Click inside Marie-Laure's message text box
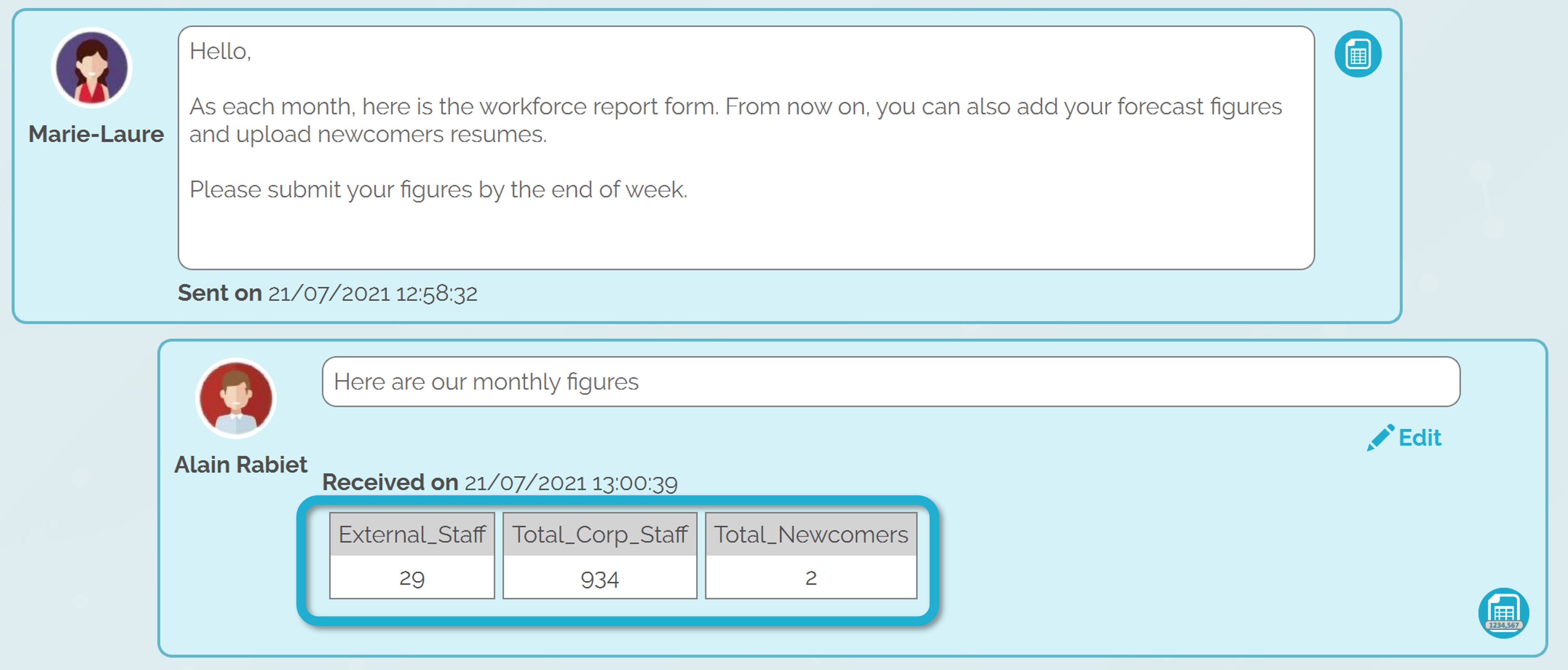This screenshot has height=670, width=1568. coord(746,148)
